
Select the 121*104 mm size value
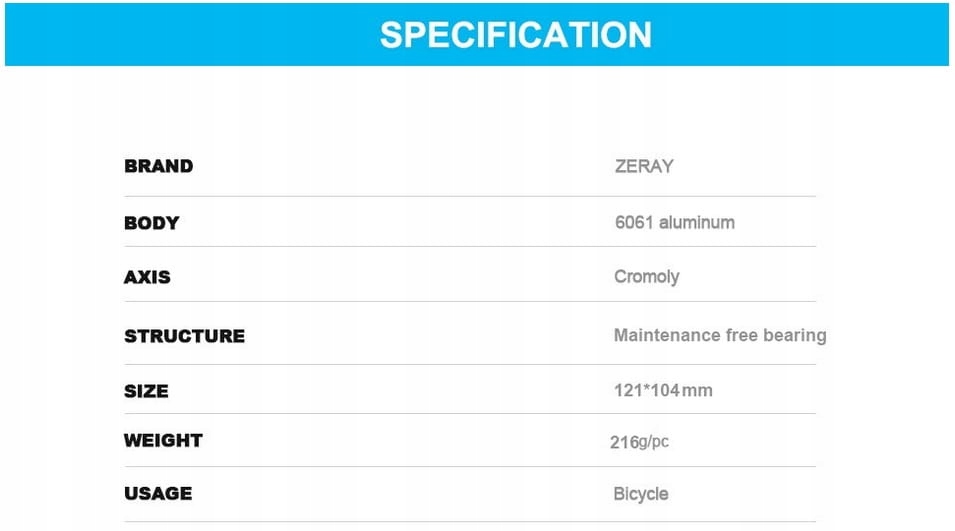tap(662, 391)
